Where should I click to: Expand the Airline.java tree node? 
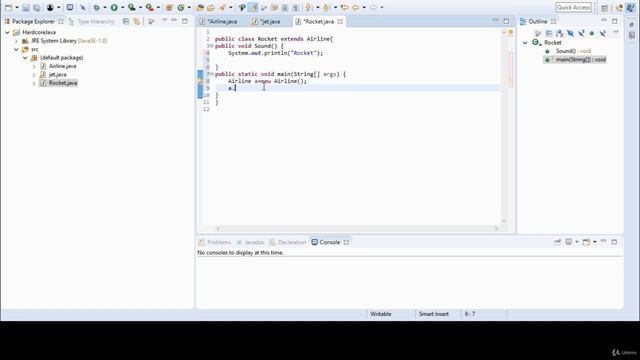[34, 66]
